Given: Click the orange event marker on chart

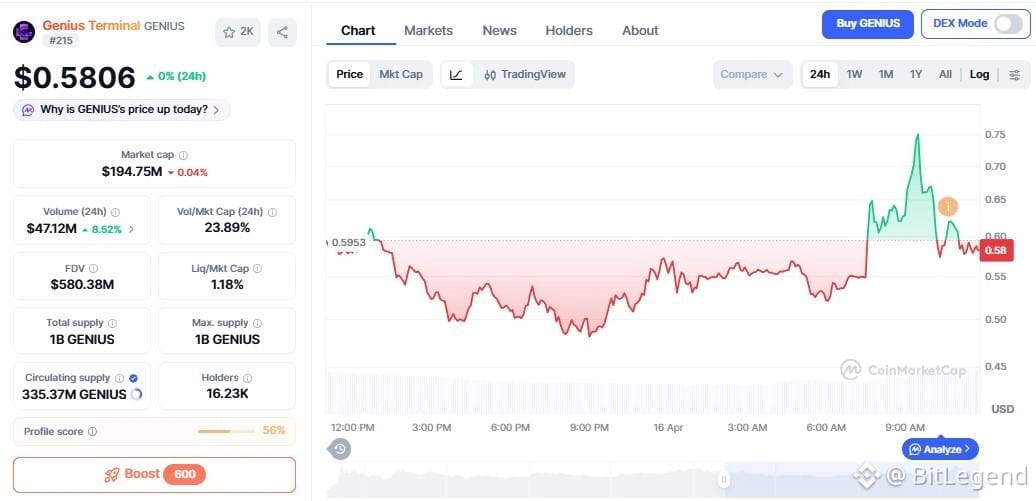Looking at the screenshot, I should click(947, 207).
